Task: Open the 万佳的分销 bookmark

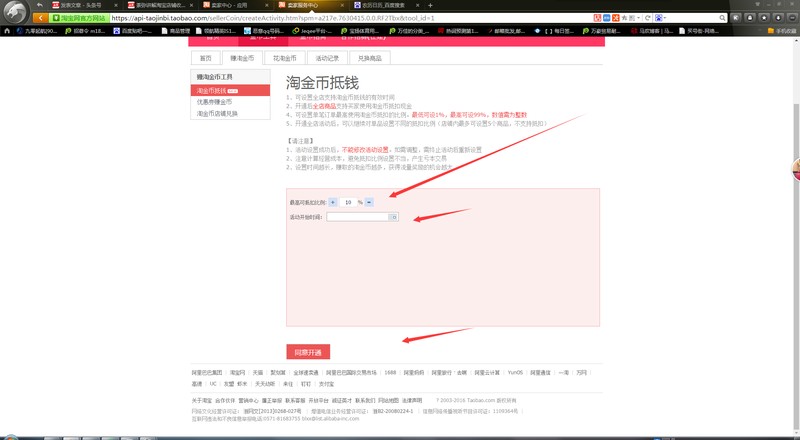Action: (x=409, y=31)
